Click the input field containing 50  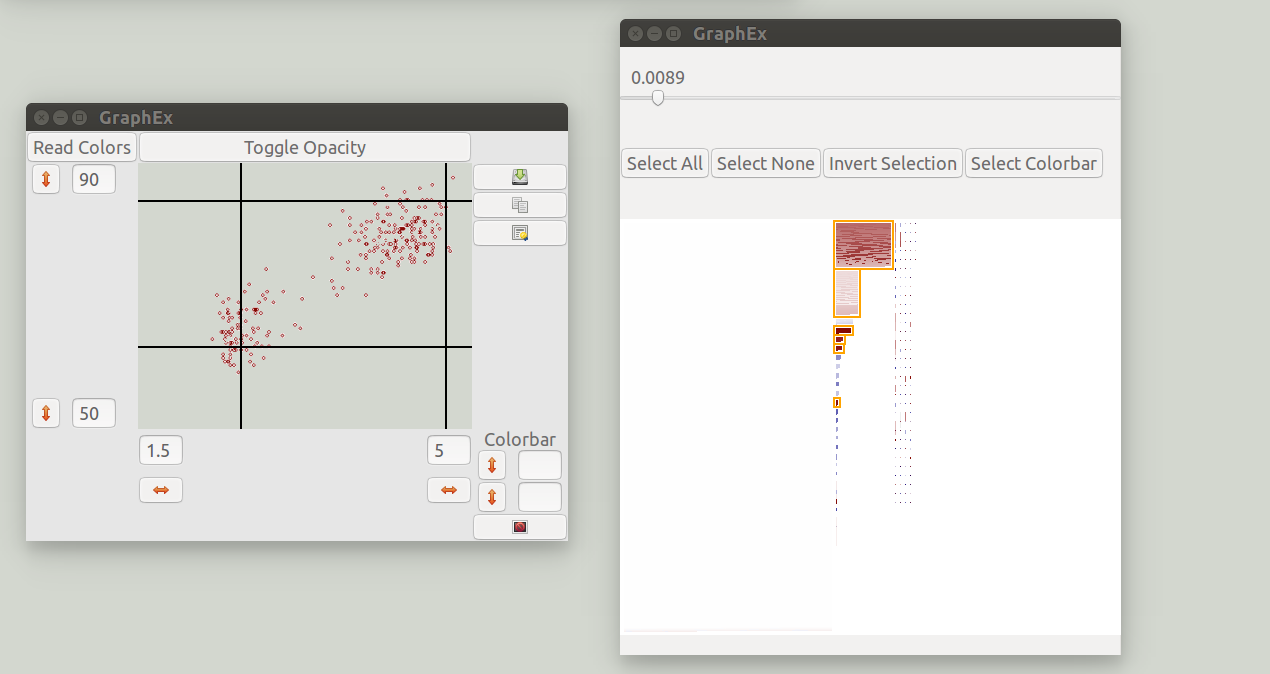94,413
